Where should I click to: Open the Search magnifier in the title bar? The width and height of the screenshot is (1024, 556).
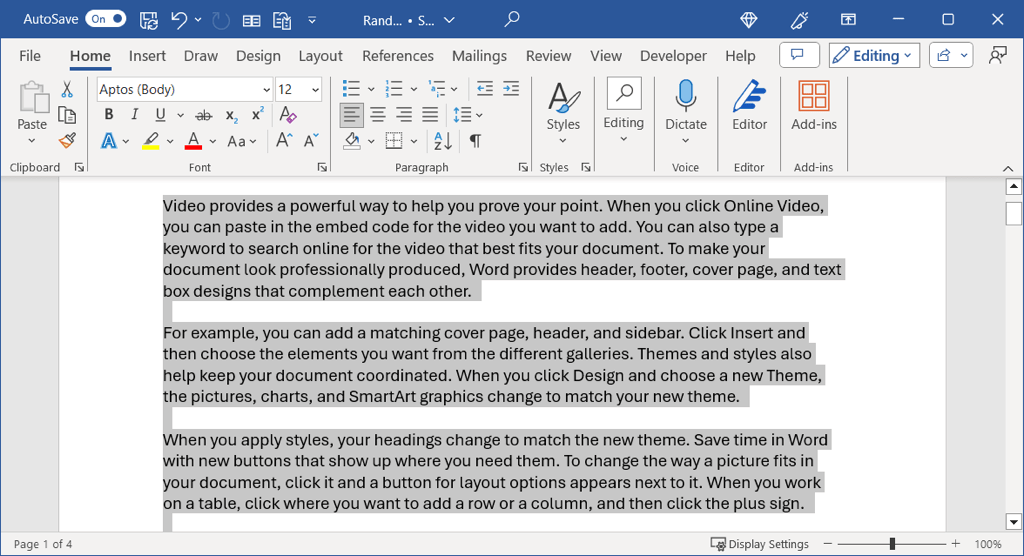click(512, 19)
